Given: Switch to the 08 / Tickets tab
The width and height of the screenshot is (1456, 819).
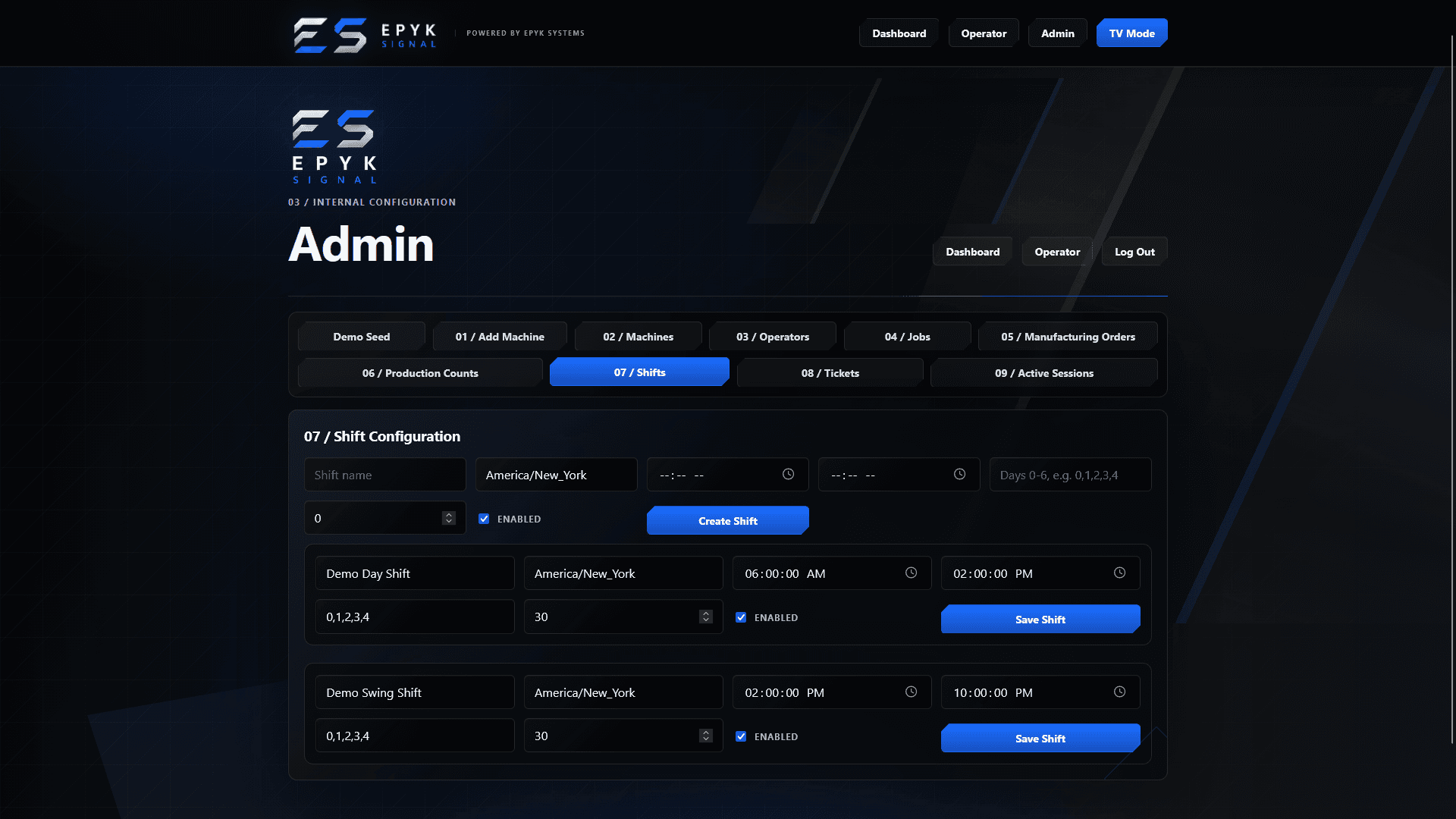Looking at the screenshot, I should point(830,372).
